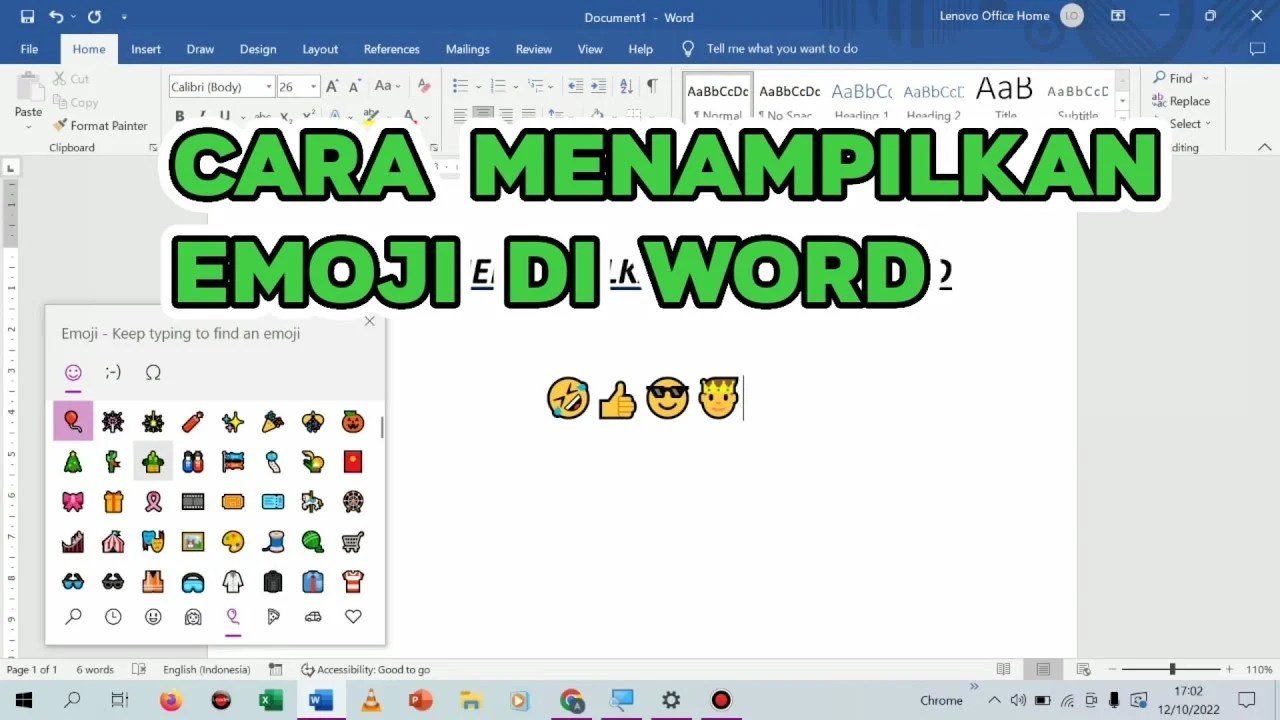The height and width of the screenshot is (720, 1280).
Task: Apply the Normal style
Action: coord(718,98)
